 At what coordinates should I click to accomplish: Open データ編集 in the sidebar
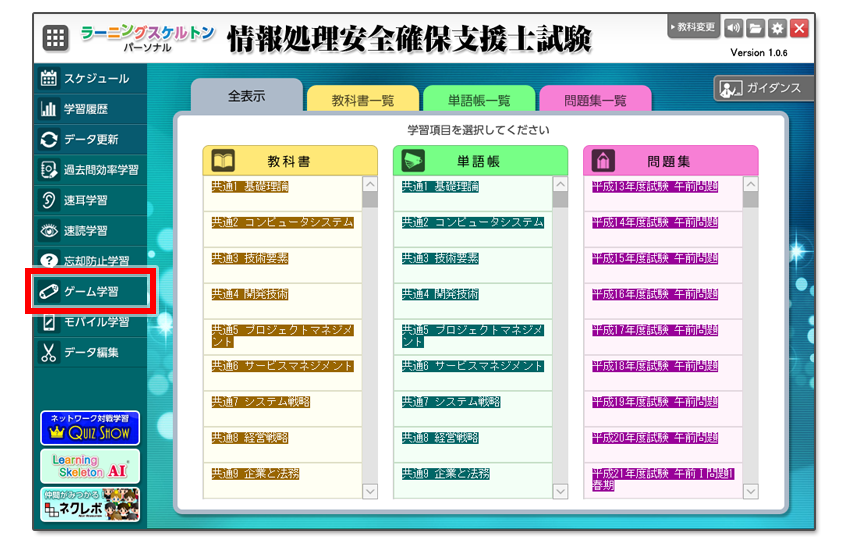pyautogui.click(x=91, y=353)
